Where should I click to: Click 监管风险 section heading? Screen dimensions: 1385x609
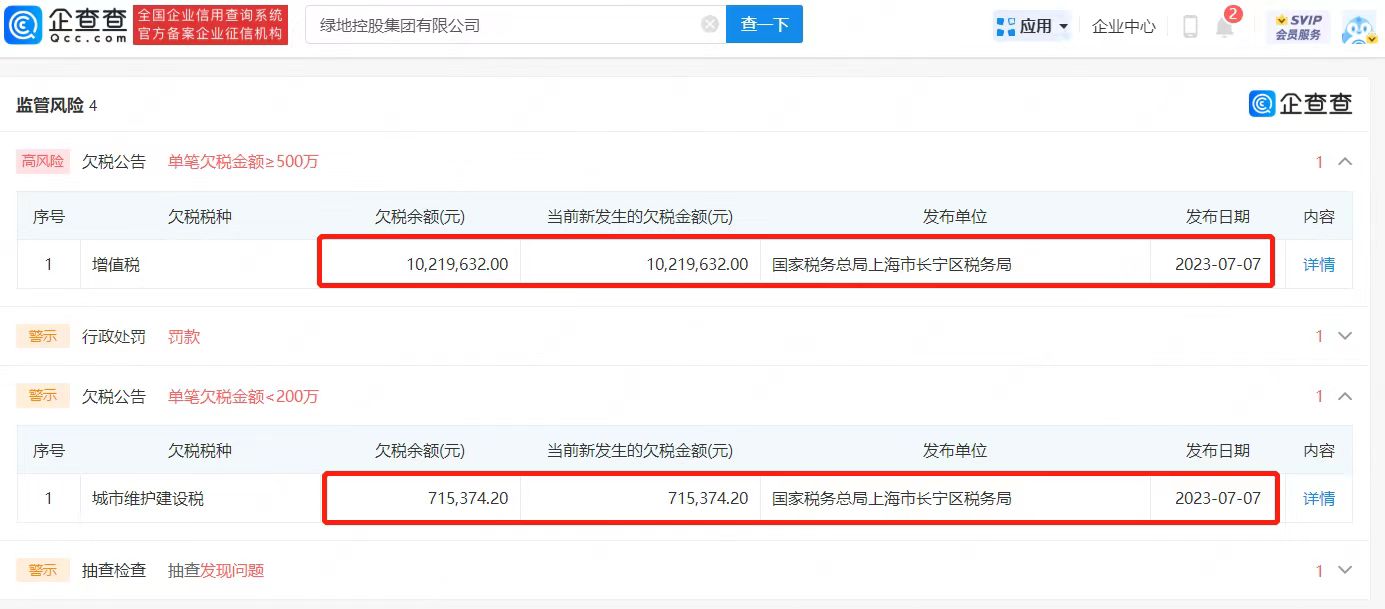click(50, 106)
